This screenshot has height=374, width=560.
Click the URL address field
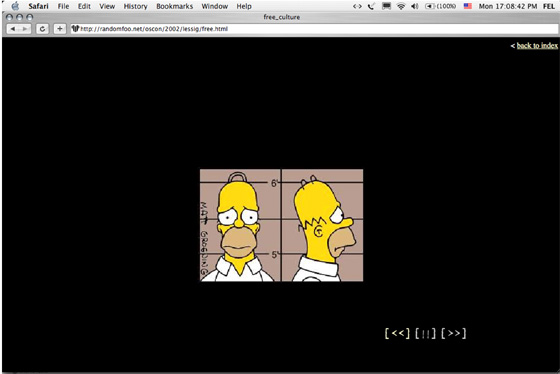click(x=314, y=29)
